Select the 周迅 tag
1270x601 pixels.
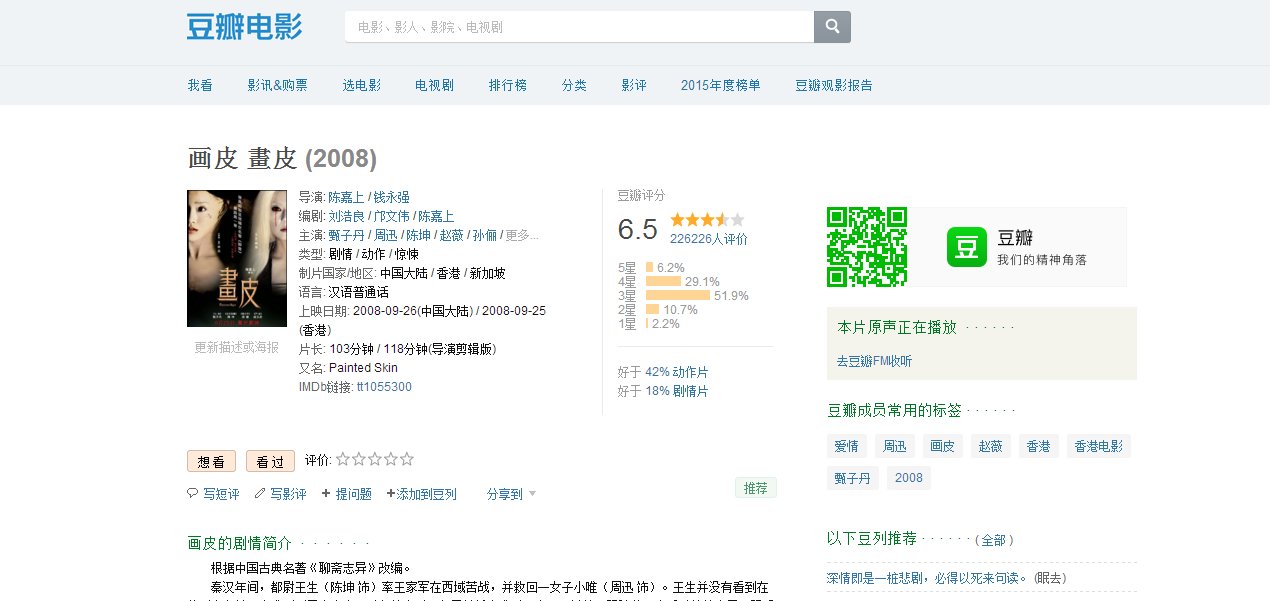(895, 445)
